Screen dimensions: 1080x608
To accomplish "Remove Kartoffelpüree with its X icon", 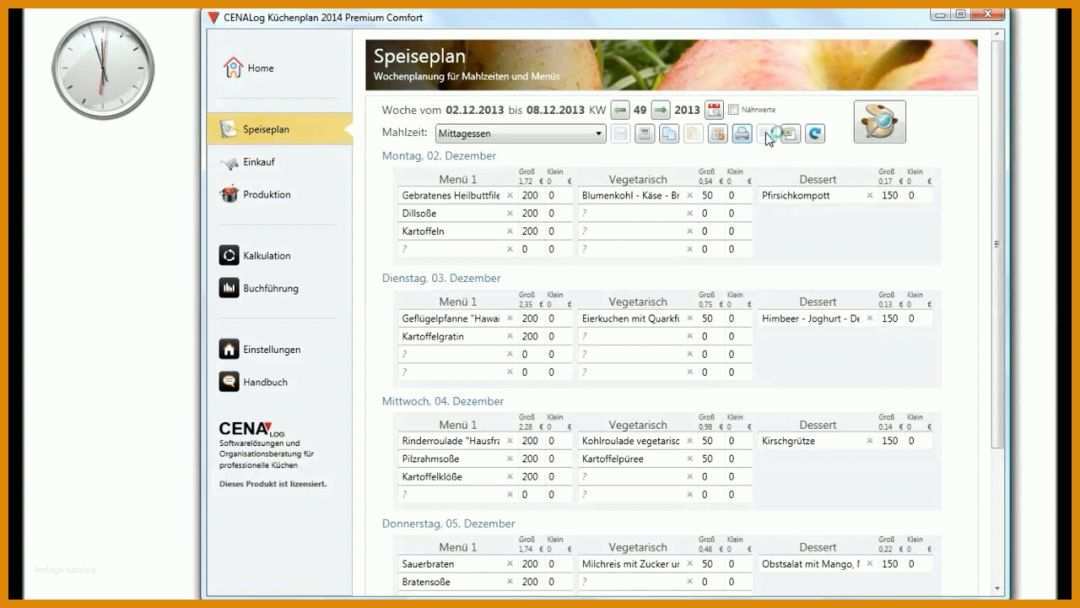I will click(x=689, y=459).
